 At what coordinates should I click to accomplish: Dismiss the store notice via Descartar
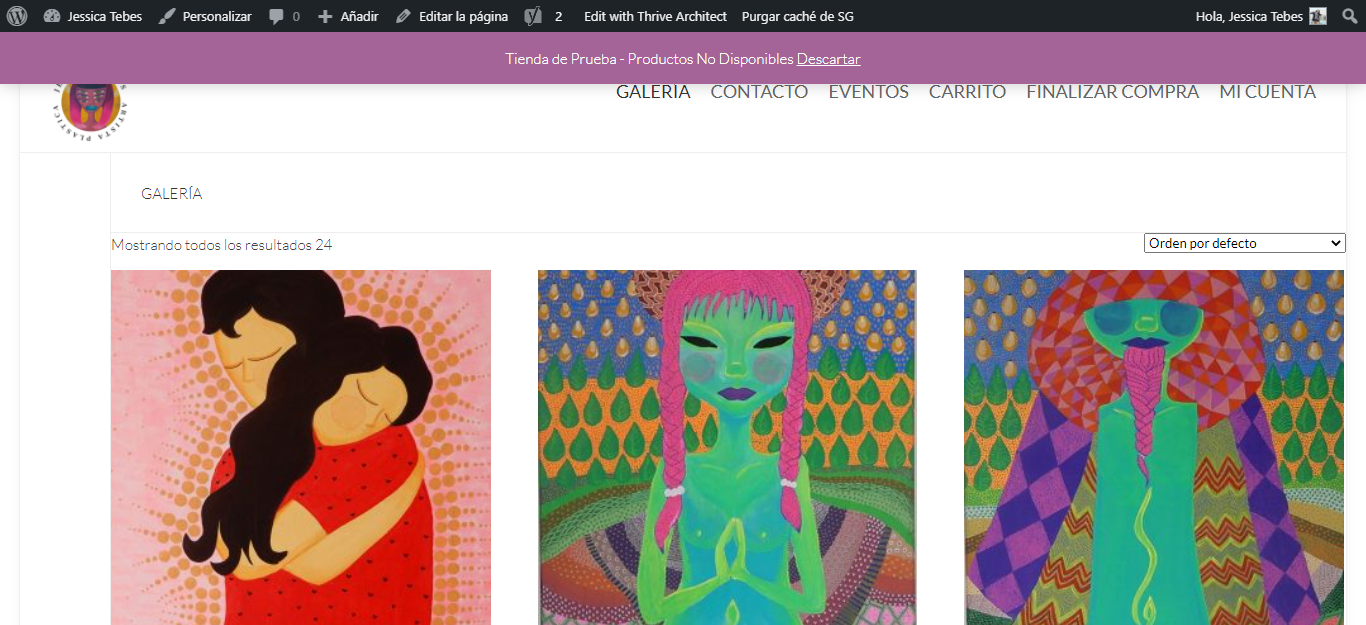coord(828,59)
